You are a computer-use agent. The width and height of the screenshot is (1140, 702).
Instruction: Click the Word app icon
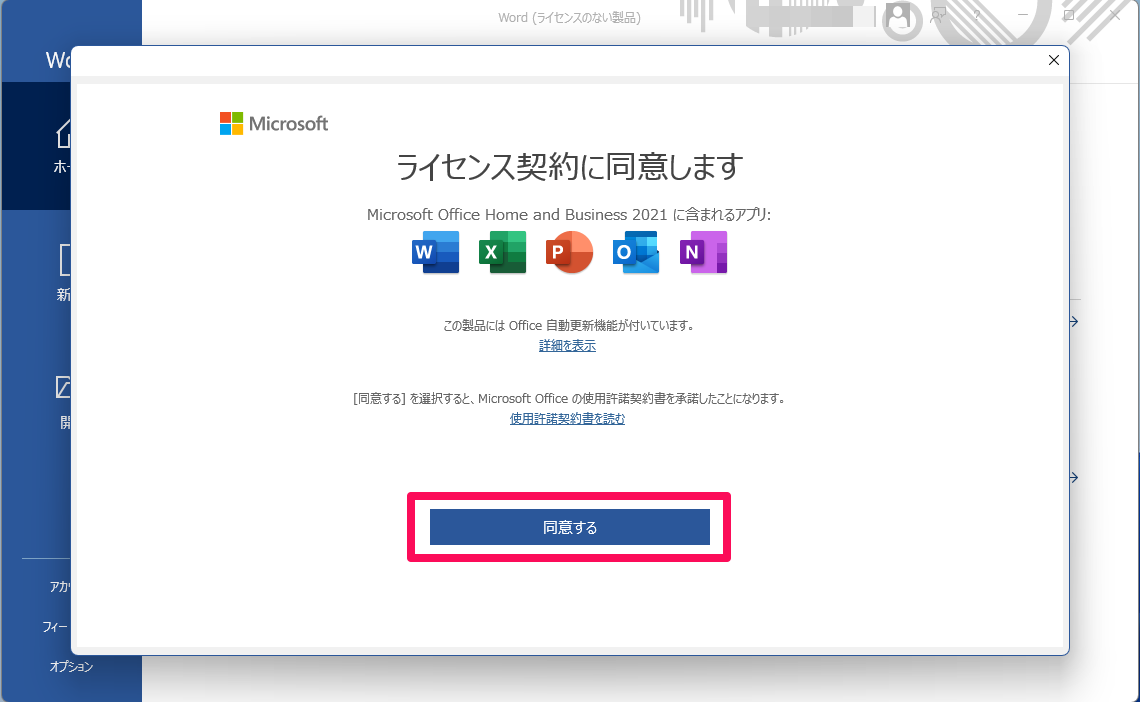(435, 252)
